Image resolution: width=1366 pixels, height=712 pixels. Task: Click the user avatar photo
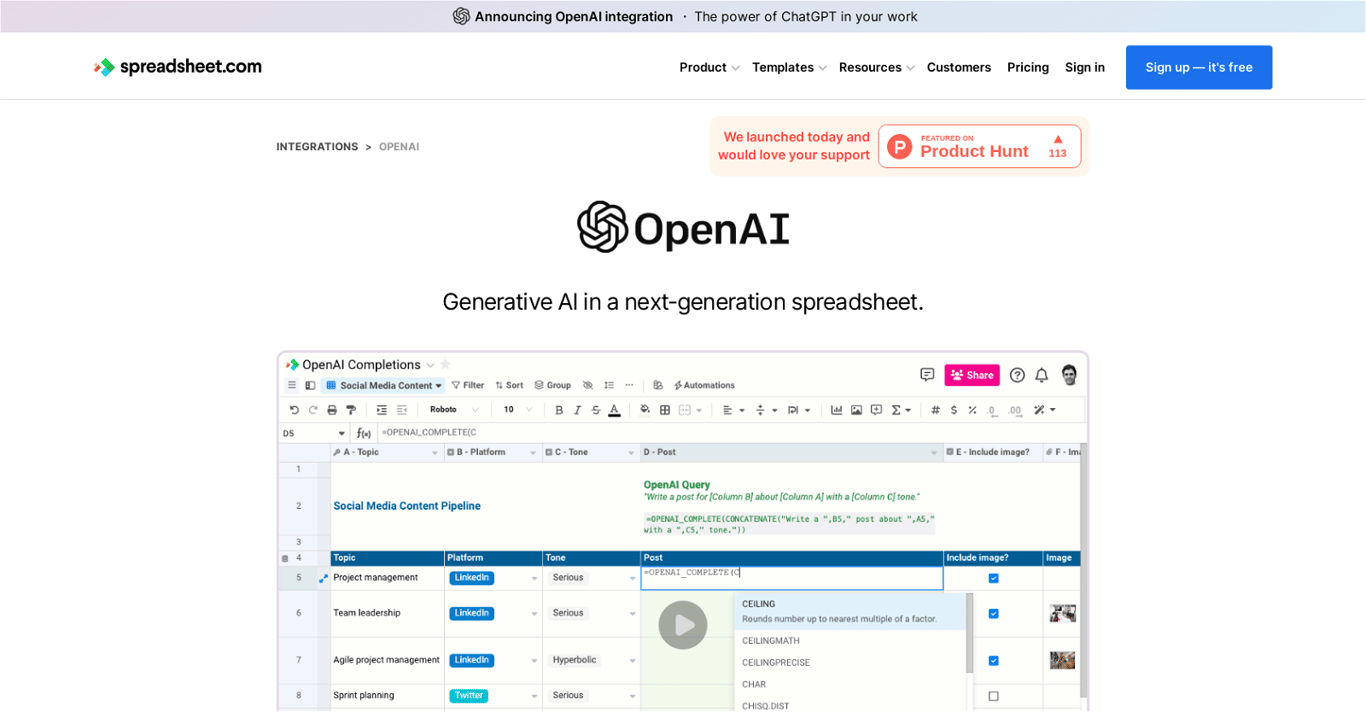[1069, 375]
